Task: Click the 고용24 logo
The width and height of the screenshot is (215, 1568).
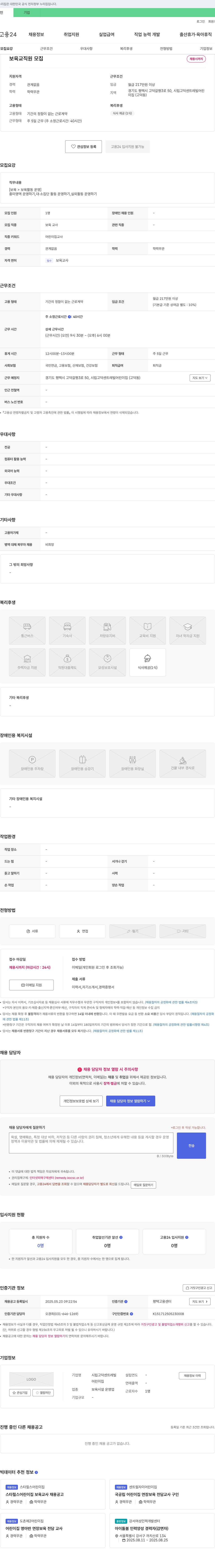Action: (x=9, y=35)
